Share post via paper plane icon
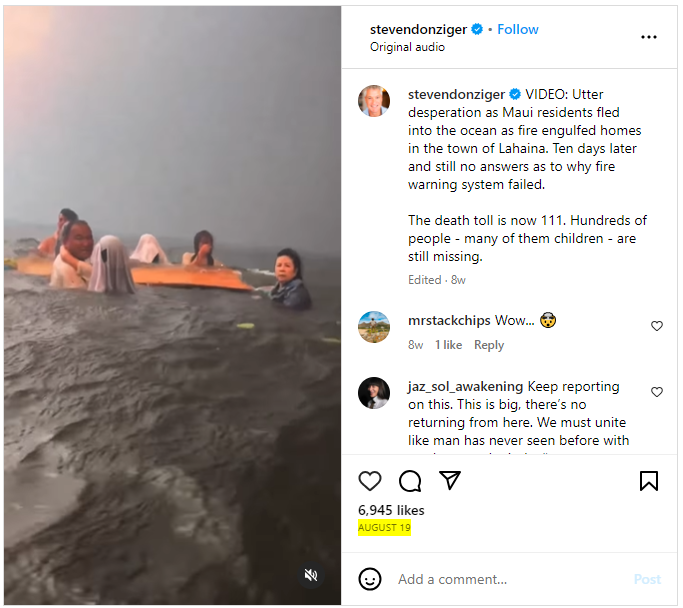This screenshot has height=608, width=683. (x=450, y=481)
